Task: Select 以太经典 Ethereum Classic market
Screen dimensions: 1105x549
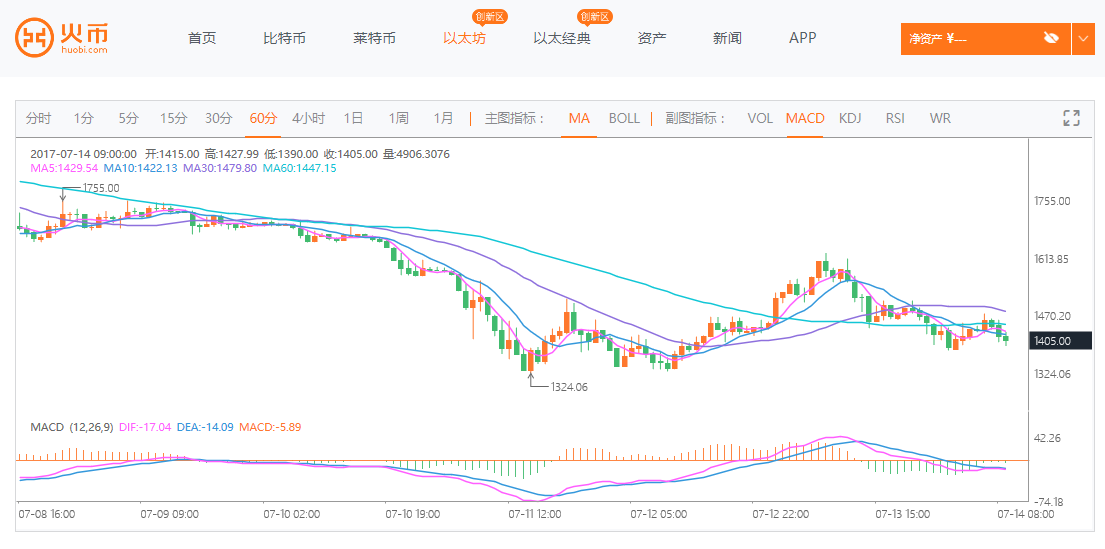Action: (562, 38)
